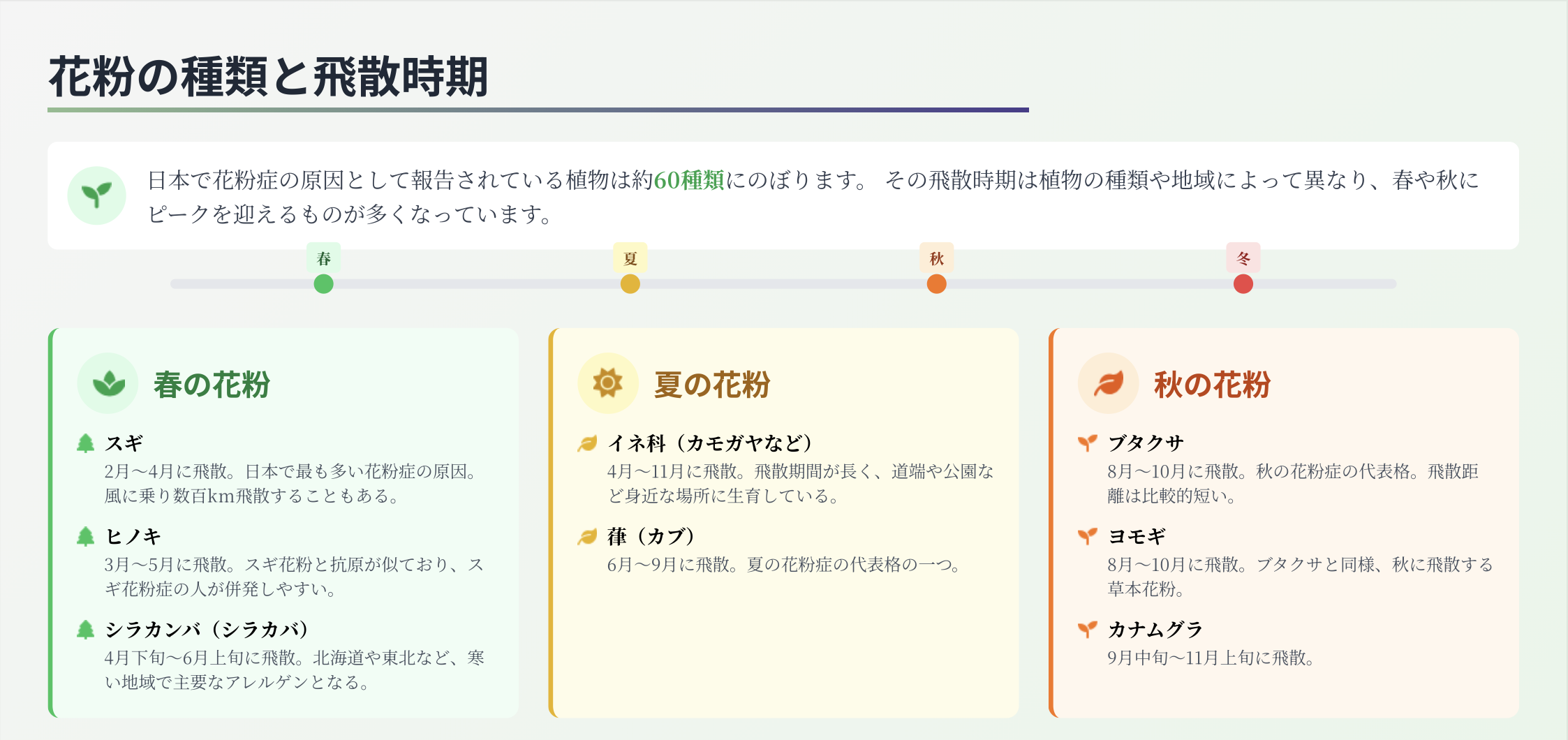This screenshot has width=1568, height=740.
Task: Click the シラカンバ（シラカバ） heading
Action: coord(207,630)
